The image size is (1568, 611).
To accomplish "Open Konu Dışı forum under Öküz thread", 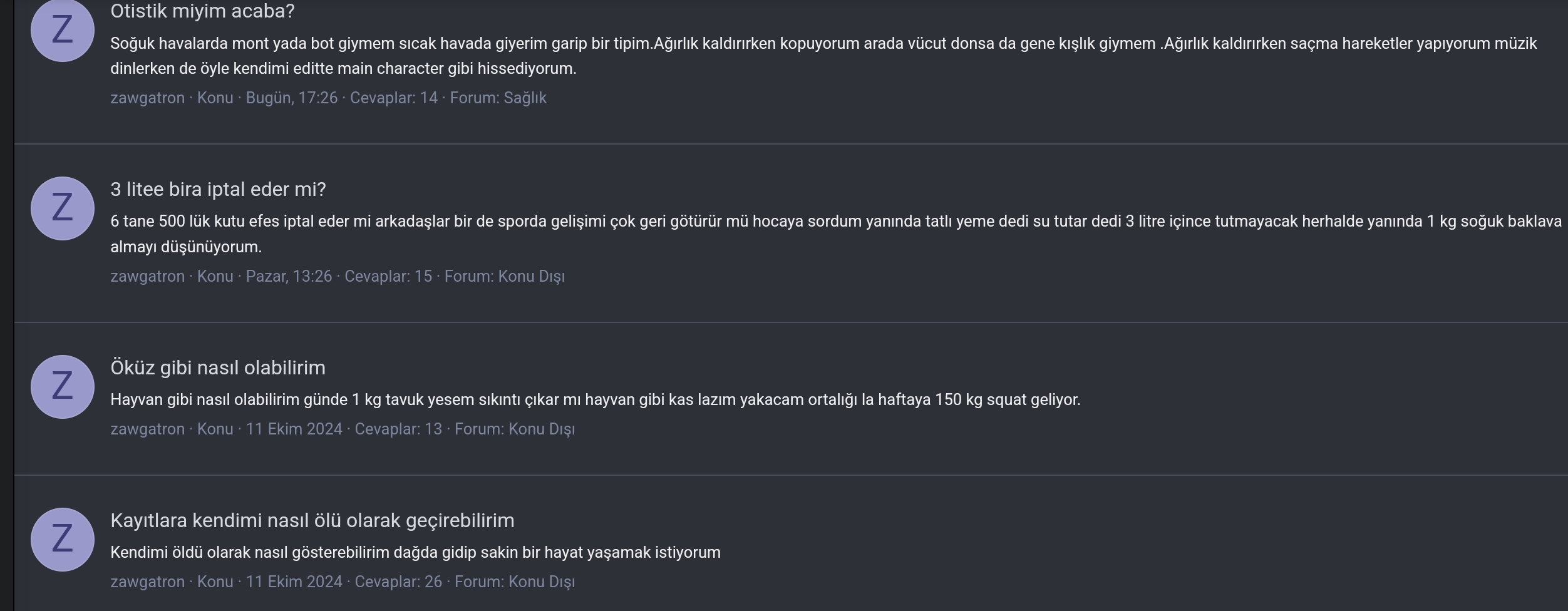I will [541, 429].
